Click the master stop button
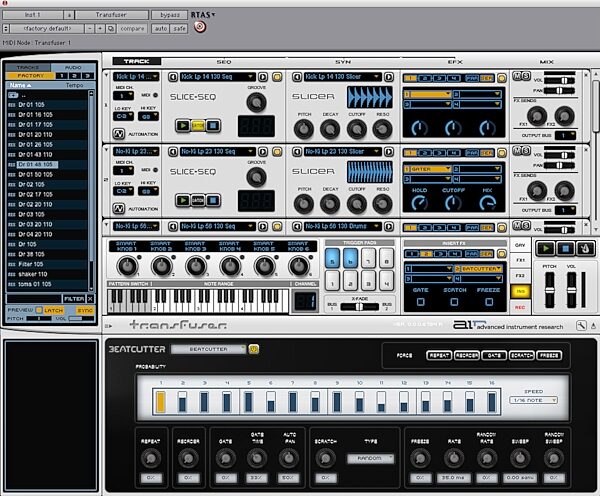The width and height of the screenshot is (600, 496). point(566,249)
